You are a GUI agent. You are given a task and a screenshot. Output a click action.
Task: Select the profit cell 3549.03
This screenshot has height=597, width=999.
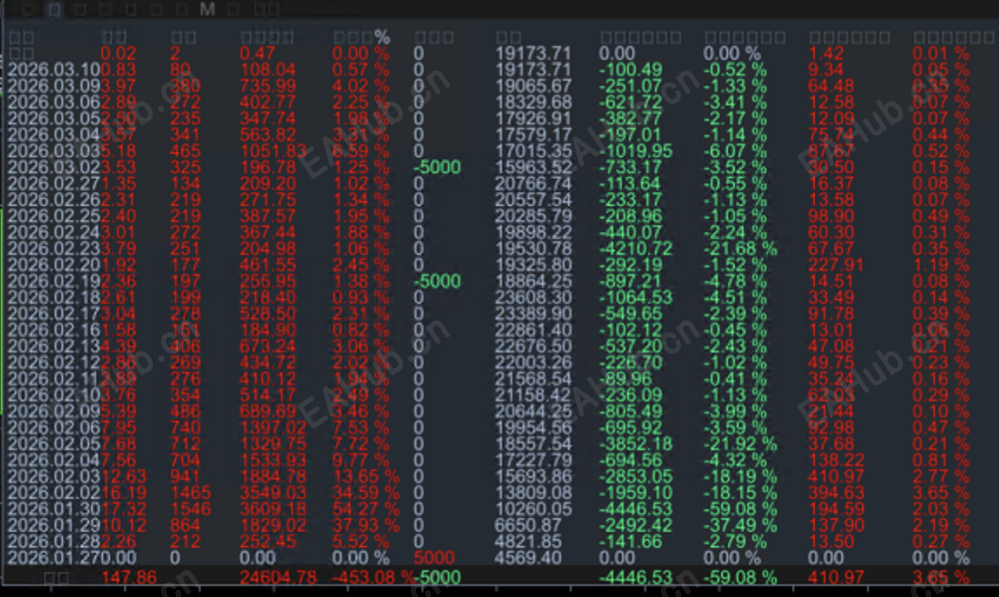273,493
